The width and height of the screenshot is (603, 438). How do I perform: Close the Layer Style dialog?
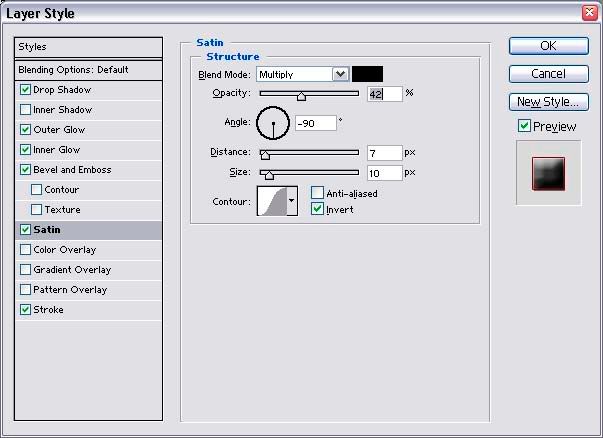tap(590, 13)
